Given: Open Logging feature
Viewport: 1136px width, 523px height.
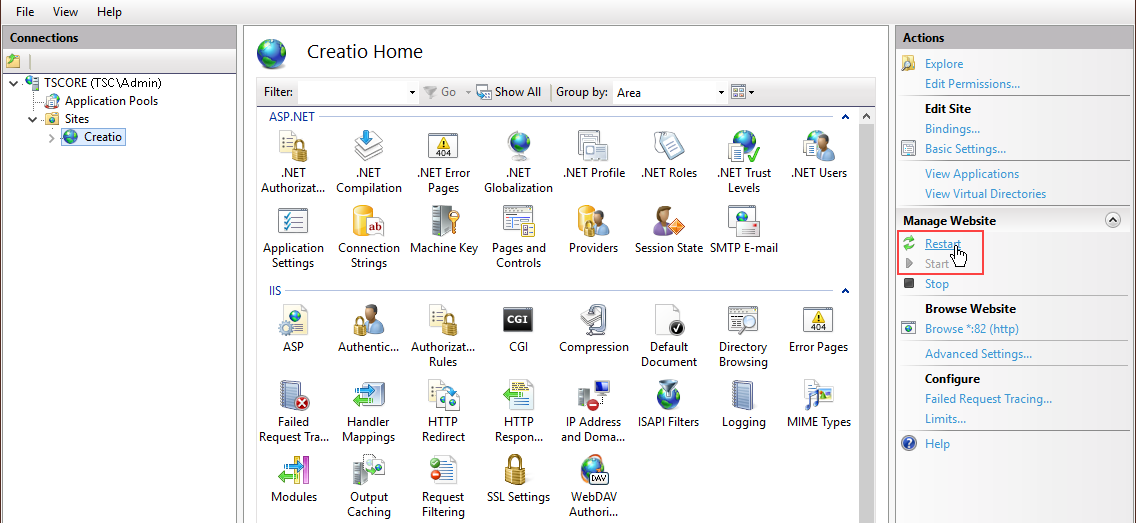Looking at the screenshot, I should (743, 403).
